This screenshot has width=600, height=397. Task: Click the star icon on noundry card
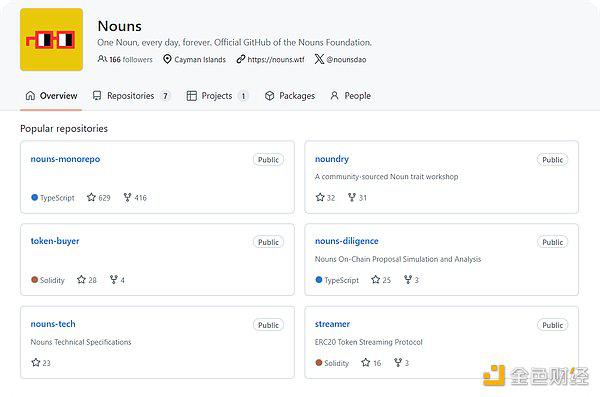[320, 197]
